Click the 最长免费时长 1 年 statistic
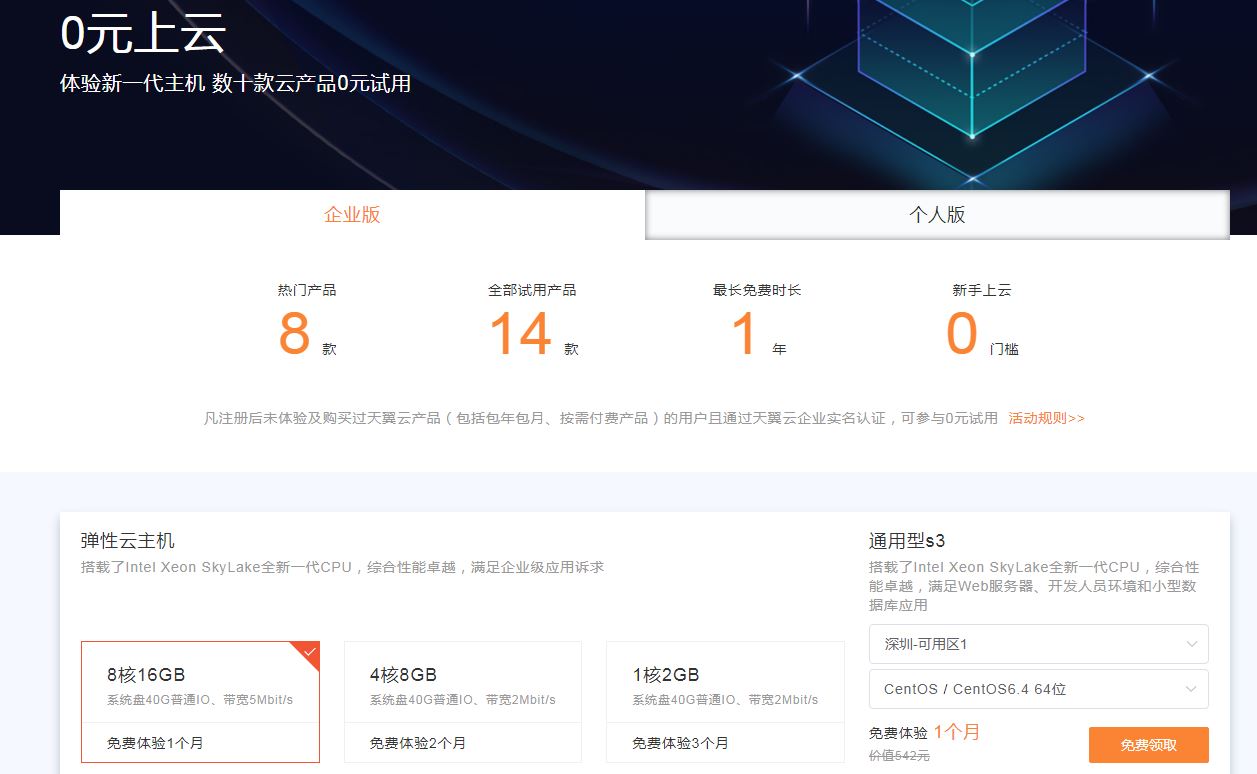1257x774 pixels. pyautogui.click(x=757, y=320)
